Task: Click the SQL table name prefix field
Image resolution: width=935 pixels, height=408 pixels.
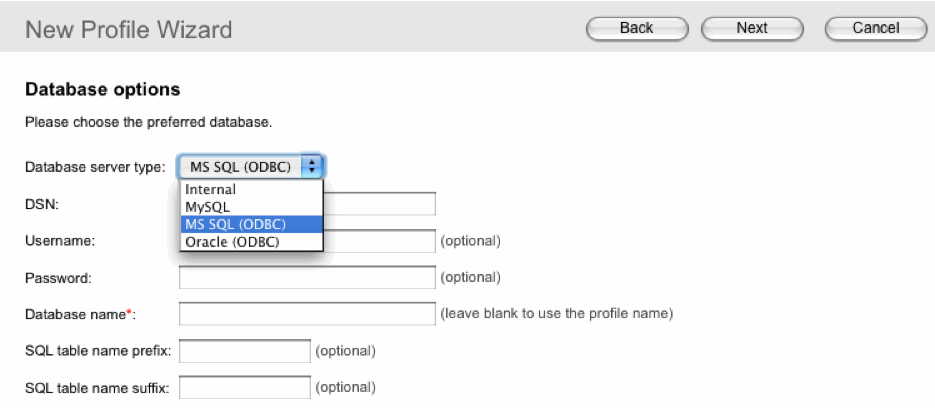Action: point(244,351)
